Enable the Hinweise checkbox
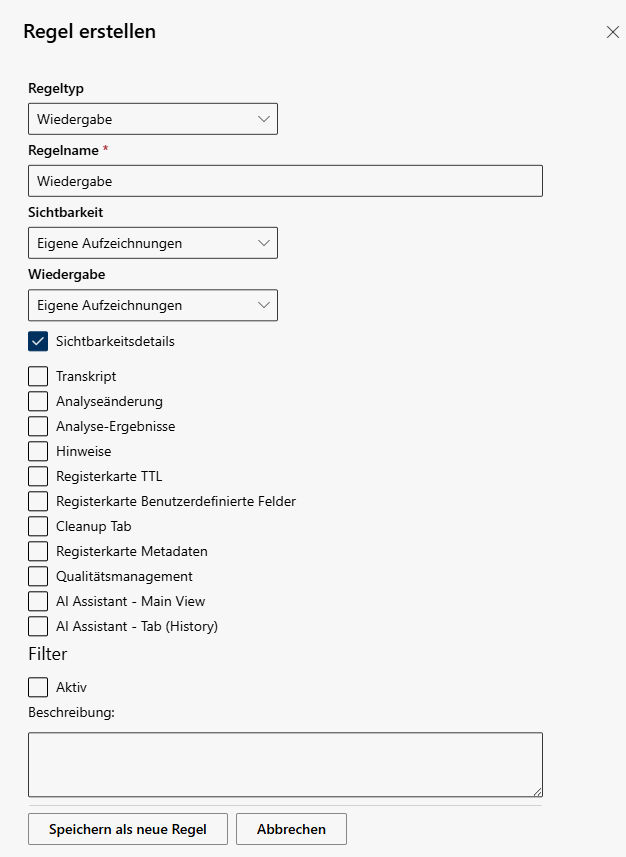The height and width of the screenshot is (857, 626). point(38,451)
